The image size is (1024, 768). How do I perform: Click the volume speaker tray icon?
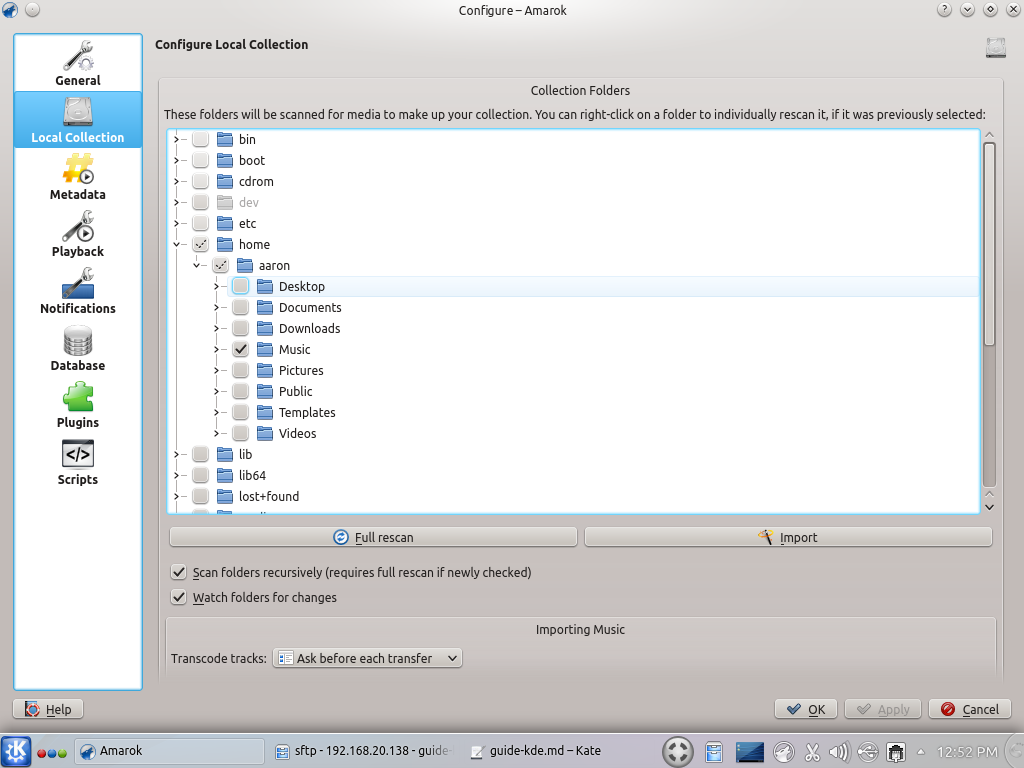pyautogui.click(x=839, y=752)
